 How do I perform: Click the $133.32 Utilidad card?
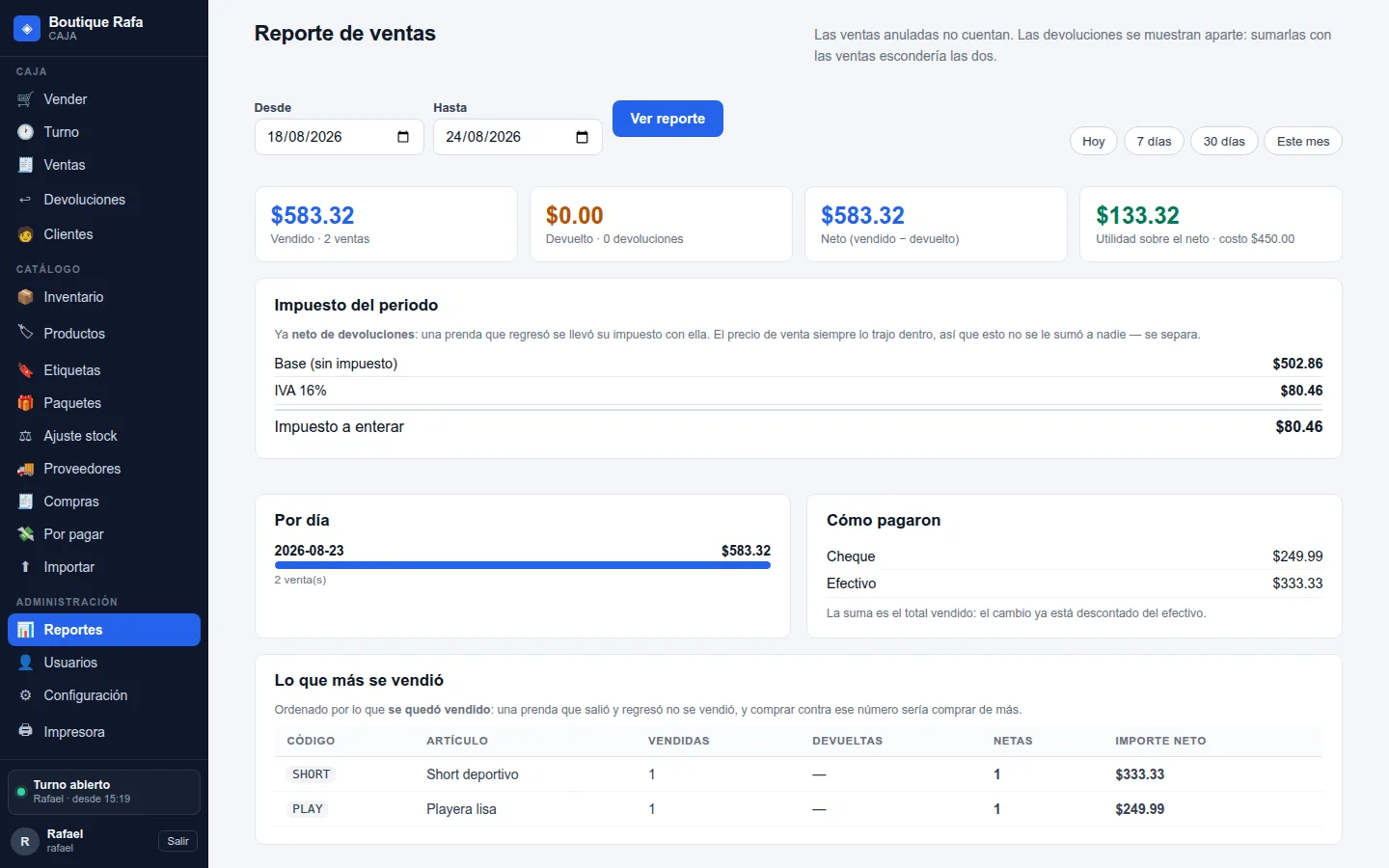[1211, 224]
